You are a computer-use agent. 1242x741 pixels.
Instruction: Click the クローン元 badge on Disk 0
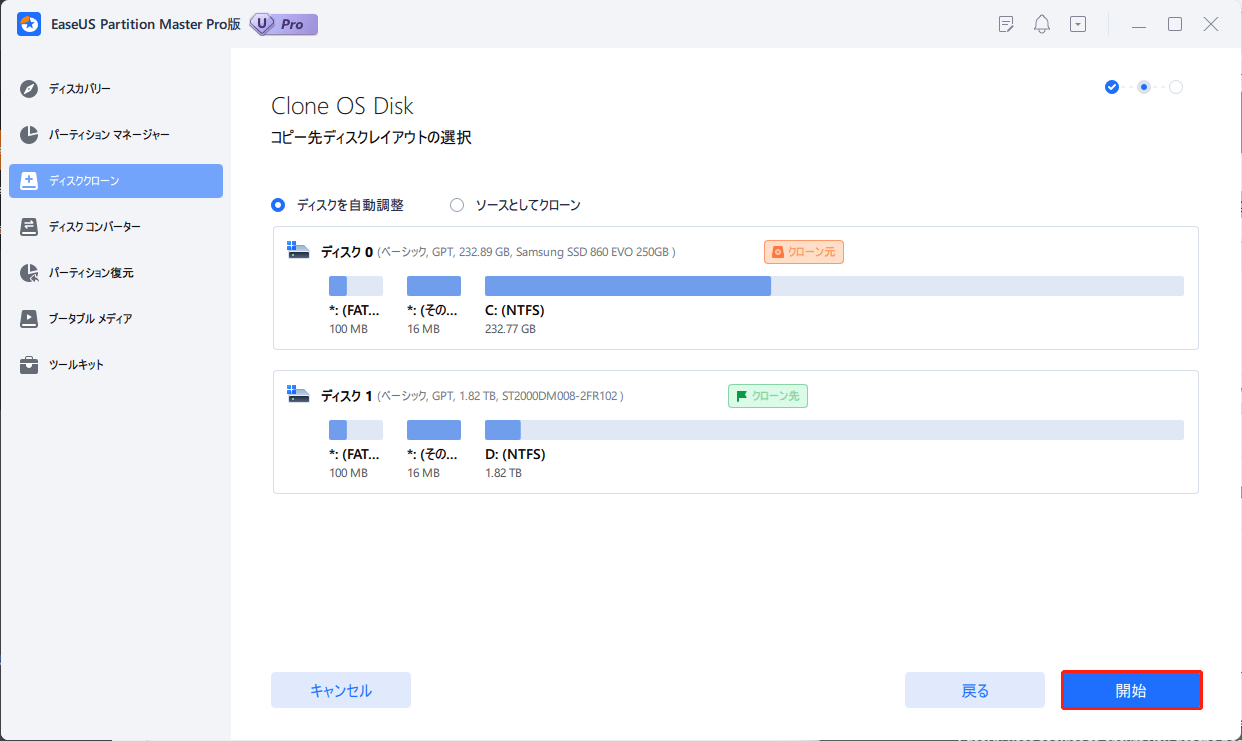pyautogui.click(x=803, y=251)
